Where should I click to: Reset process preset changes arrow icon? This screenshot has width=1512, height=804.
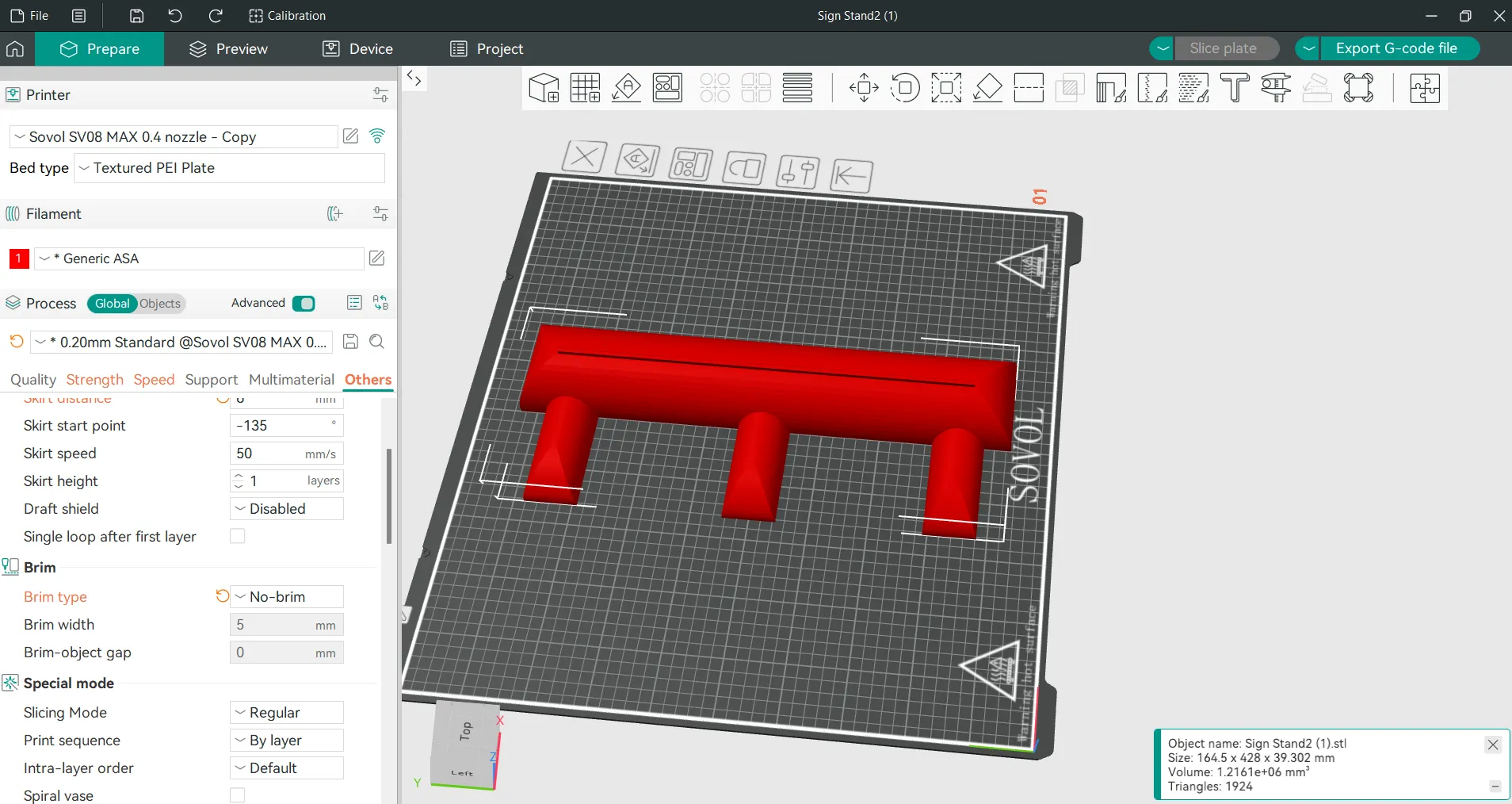(17, 342)
